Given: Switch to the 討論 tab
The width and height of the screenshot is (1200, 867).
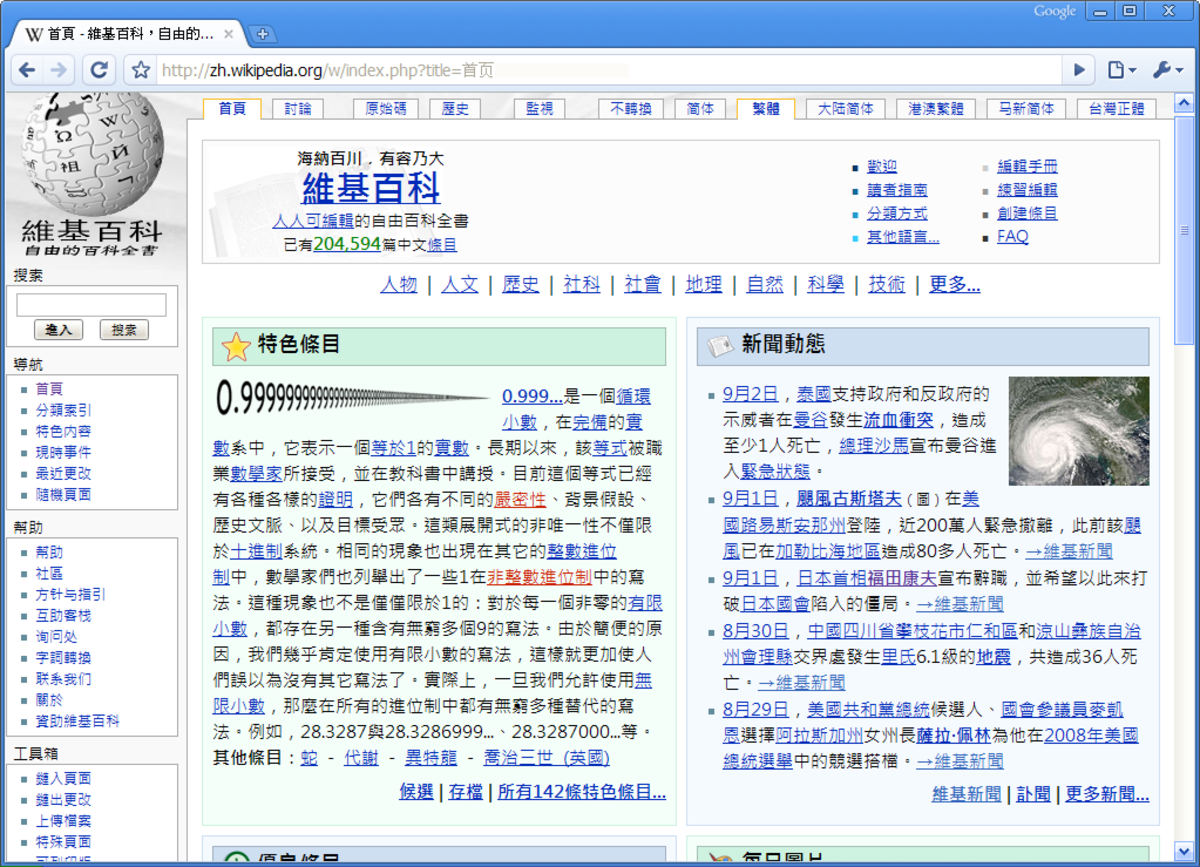Looking at the screenshot, I should point(297,109).
